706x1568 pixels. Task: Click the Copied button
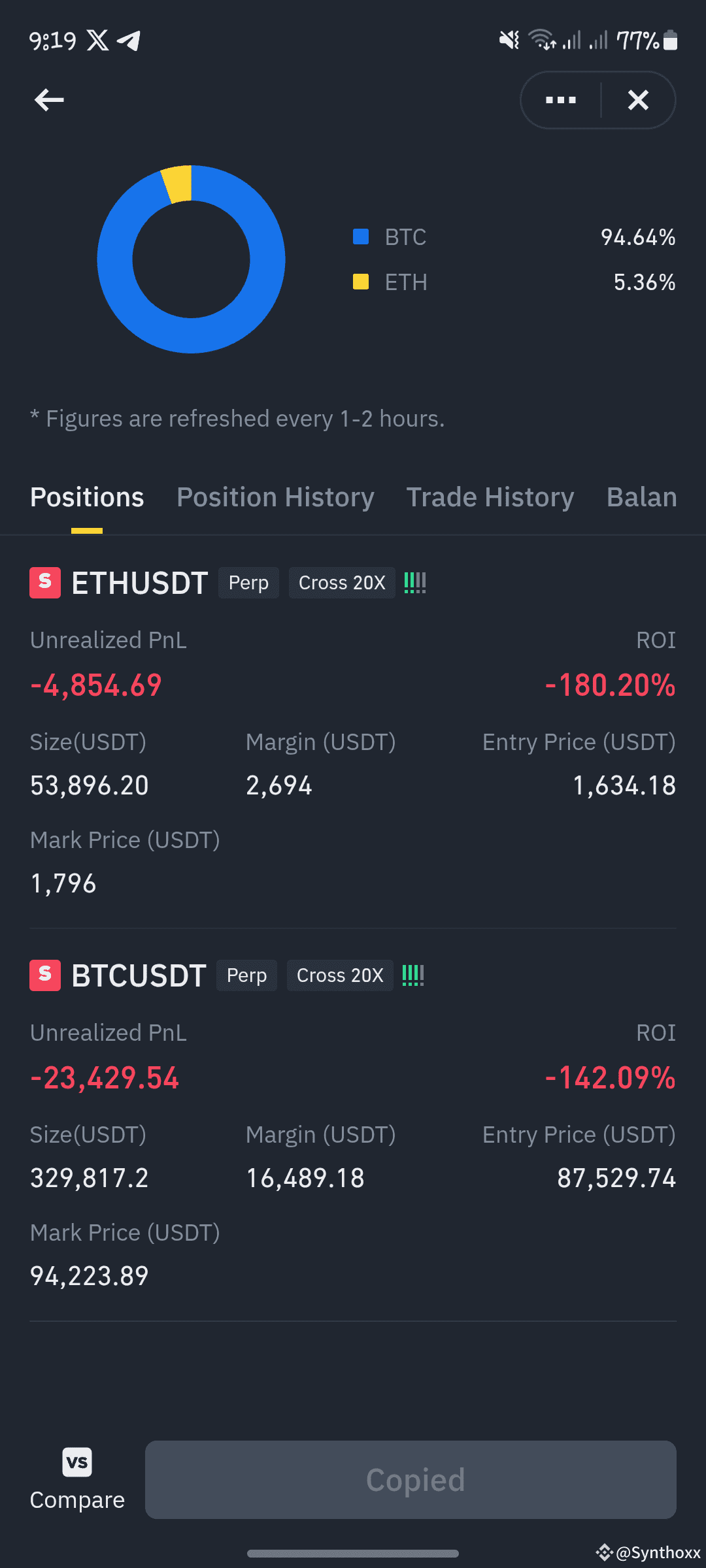411,1480
